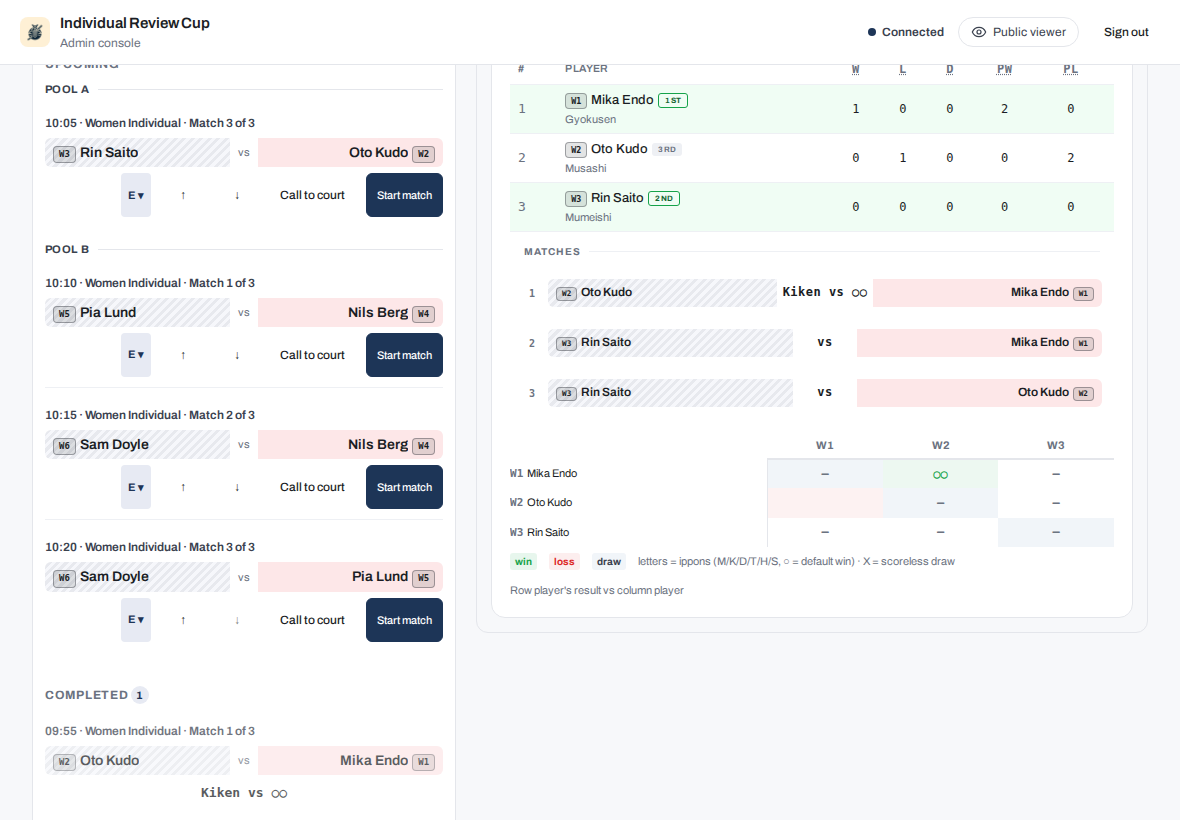Image resolution: width=1180 pixels, height=820 pixels.
Task: Move the Rin Saito vs Oto Kudo match down
Action: tap(237, 195)
